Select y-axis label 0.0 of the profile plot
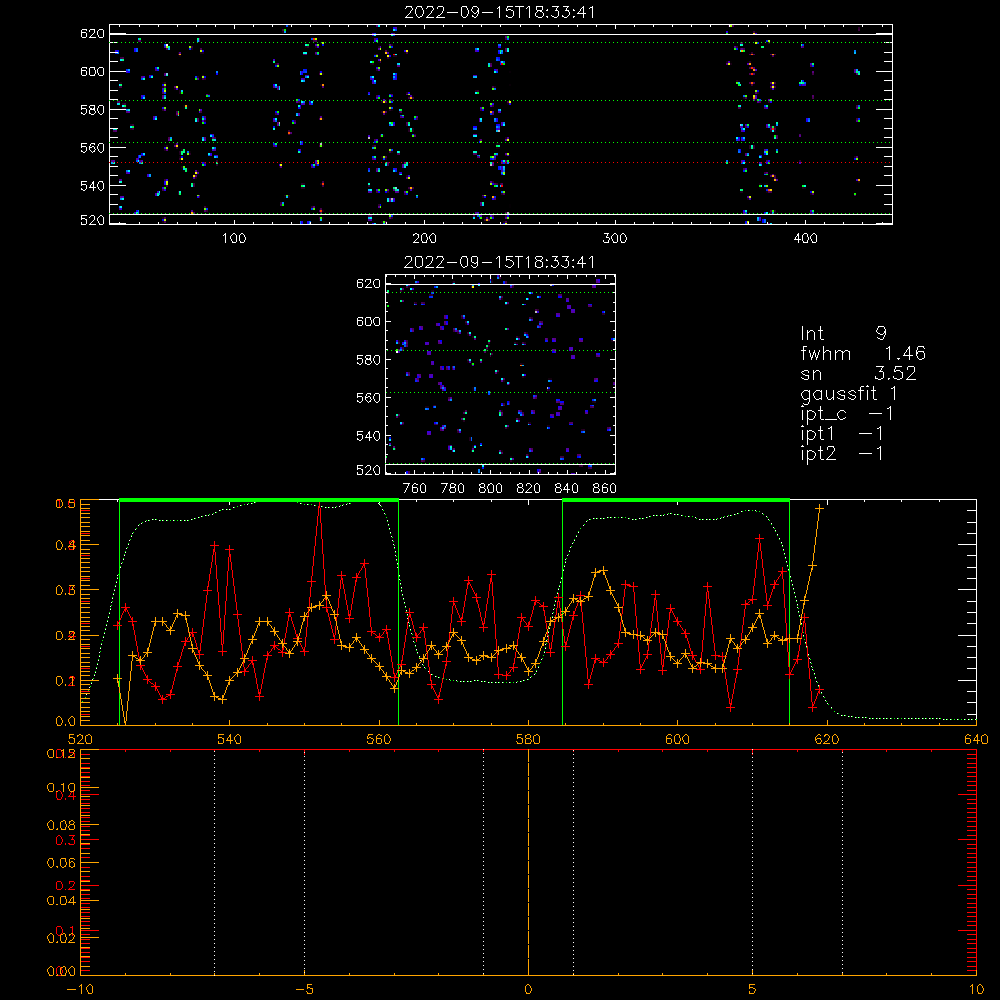 (x=66, y=721)
